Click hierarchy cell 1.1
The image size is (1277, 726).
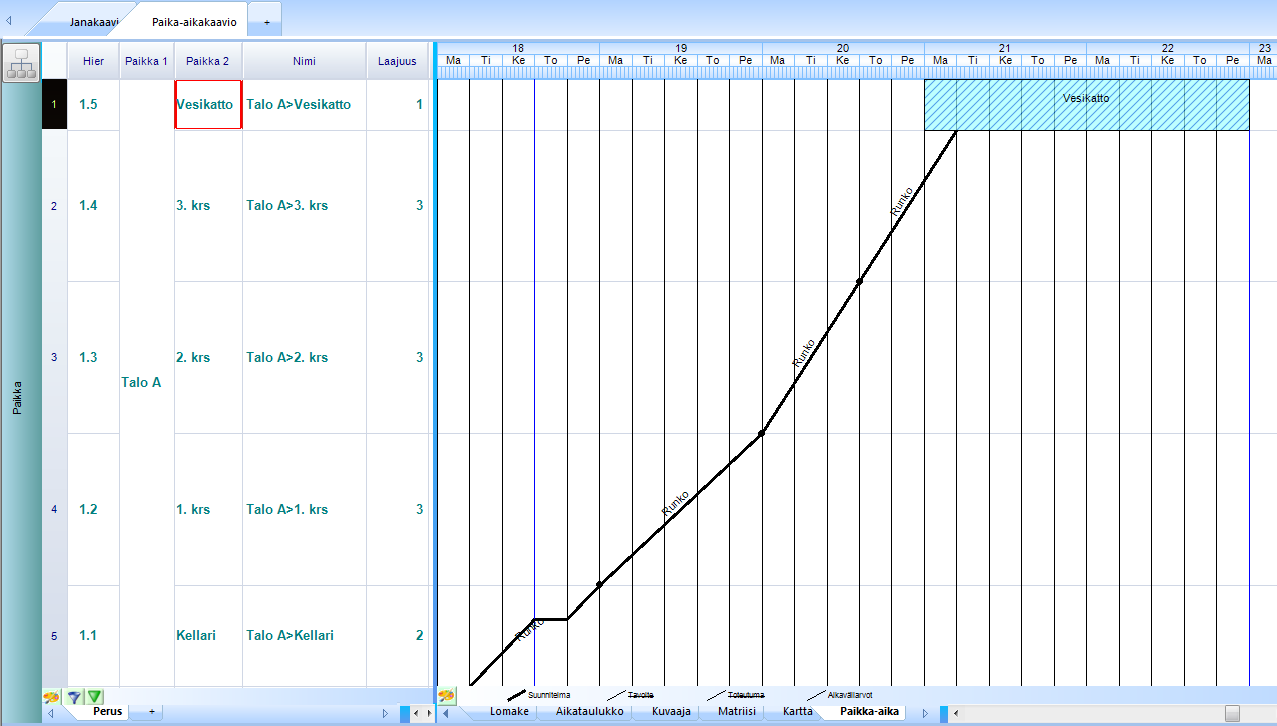[94, 636]
